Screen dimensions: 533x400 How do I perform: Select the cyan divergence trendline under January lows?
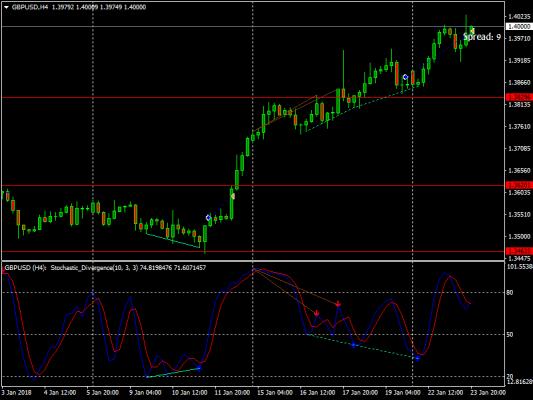pos(173,241)
